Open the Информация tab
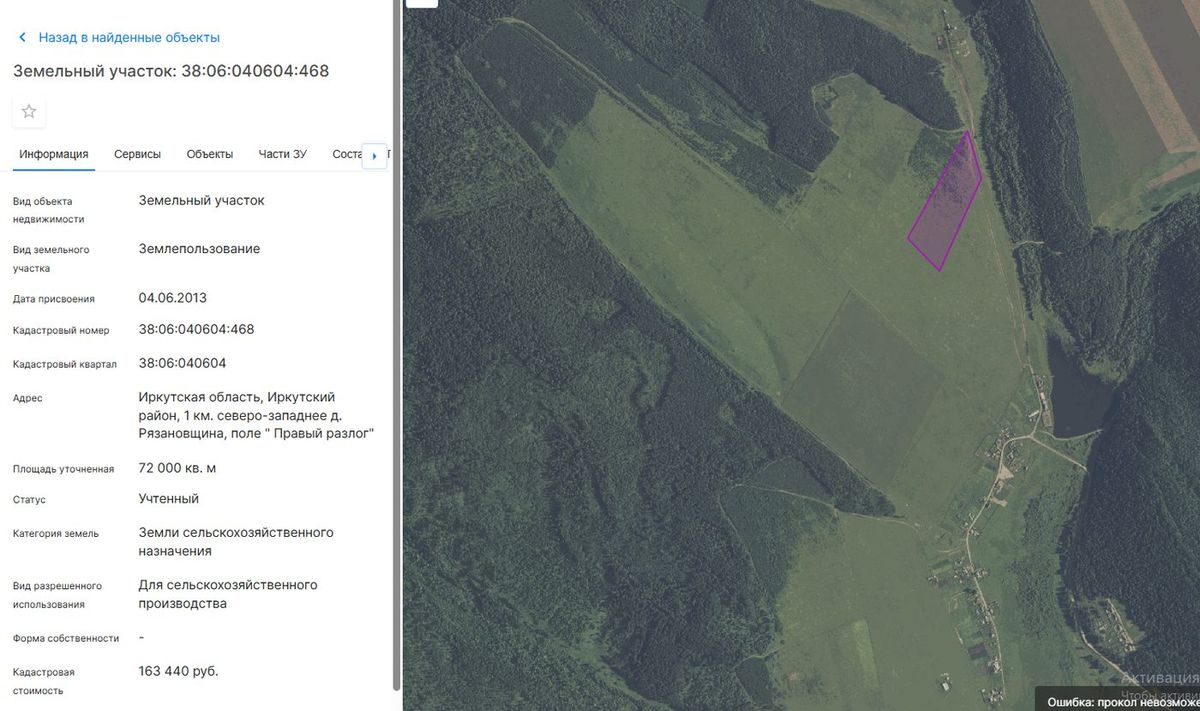Viewport: 1200px width, 711px height. coord(54,154)
